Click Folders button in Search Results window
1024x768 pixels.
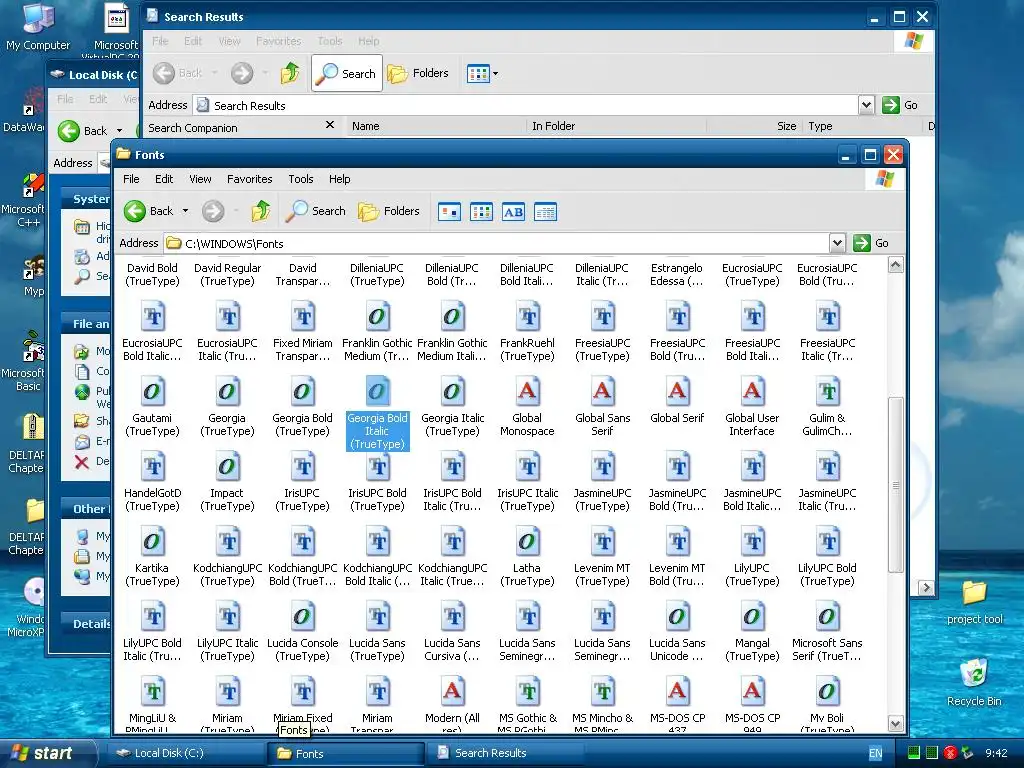click(x=418, y=73)
